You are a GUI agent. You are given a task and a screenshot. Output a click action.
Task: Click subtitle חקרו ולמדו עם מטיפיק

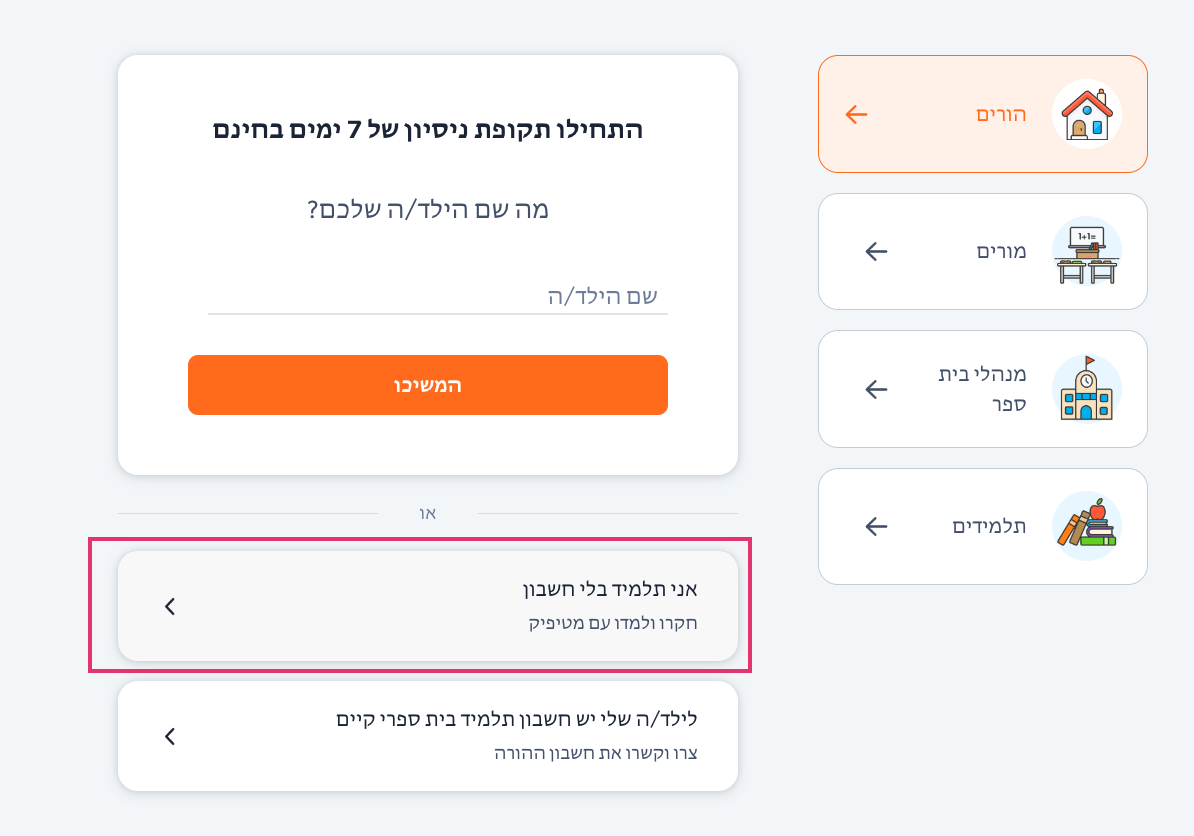pyautogui.click(x=613, y=623)
